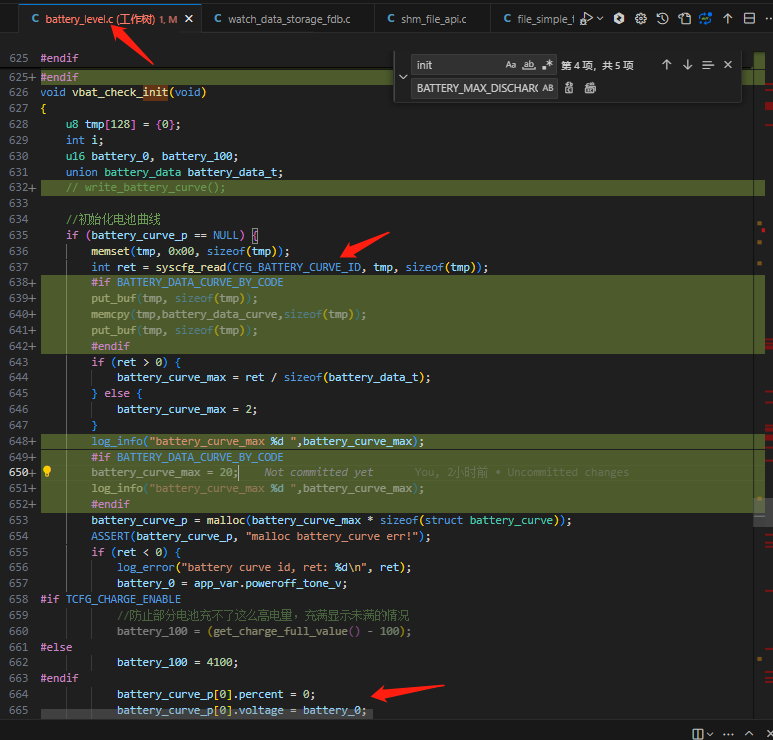Click the u8 tmp[128] declaration on line 628
This screenshot has height=740, width=773.
point(123,125)
